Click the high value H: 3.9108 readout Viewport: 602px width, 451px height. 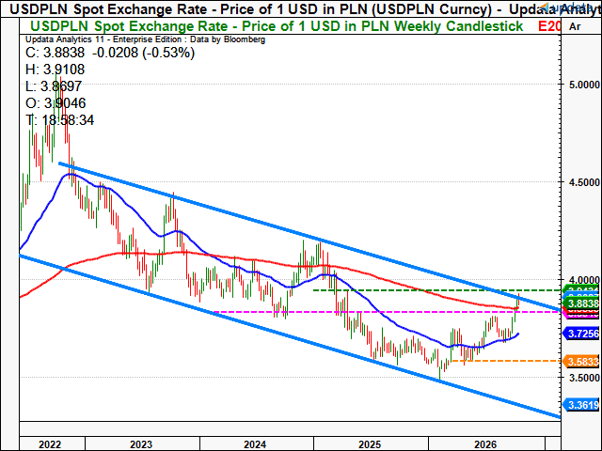[x=55, y=69]
